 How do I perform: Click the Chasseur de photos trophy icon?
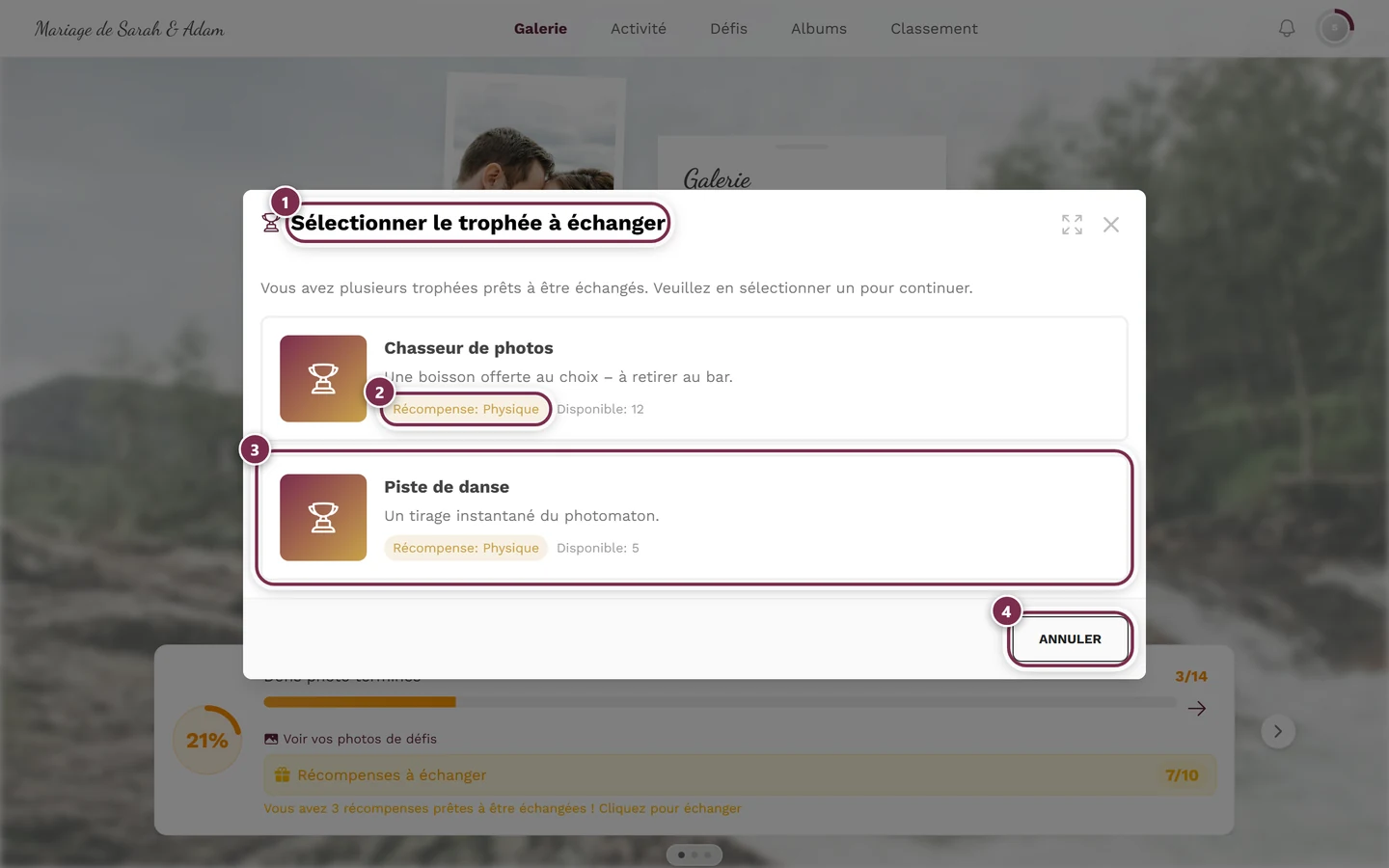coord(323,379)
